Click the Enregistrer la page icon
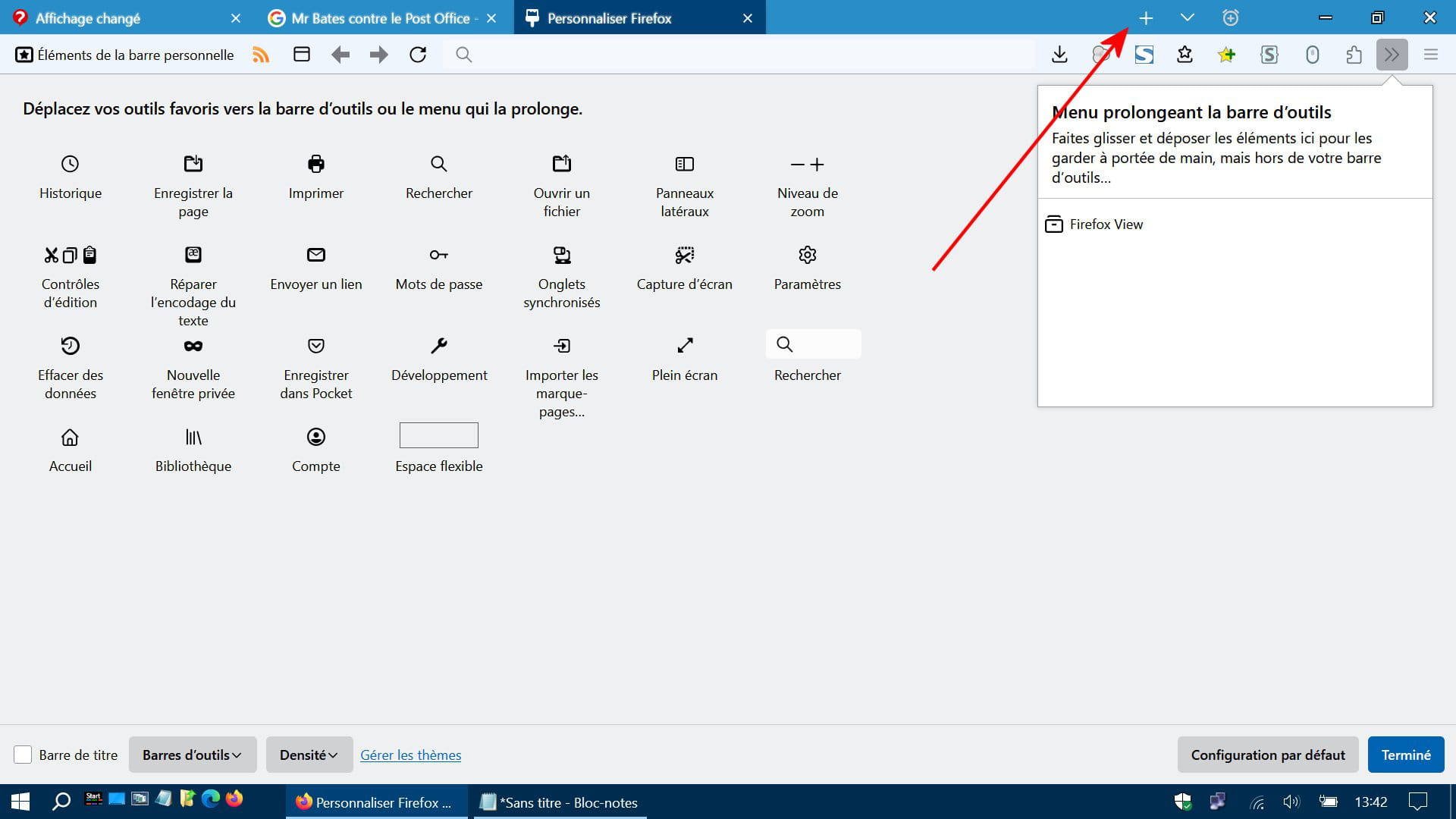 coord(193,164)
